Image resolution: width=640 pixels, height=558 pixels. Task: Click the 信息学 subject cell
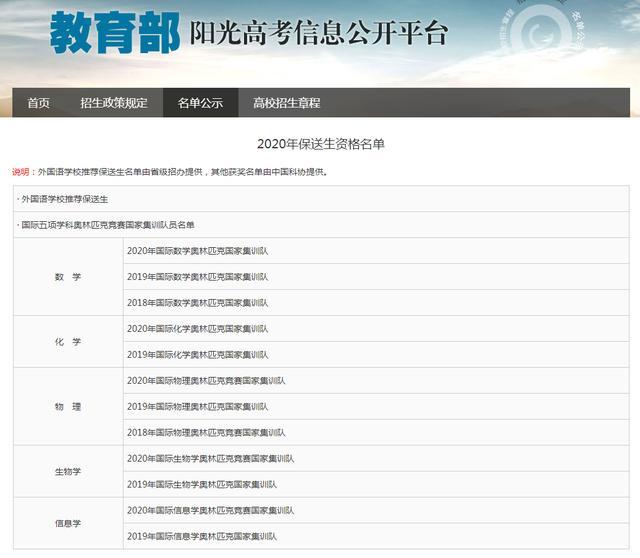(68, 523)
